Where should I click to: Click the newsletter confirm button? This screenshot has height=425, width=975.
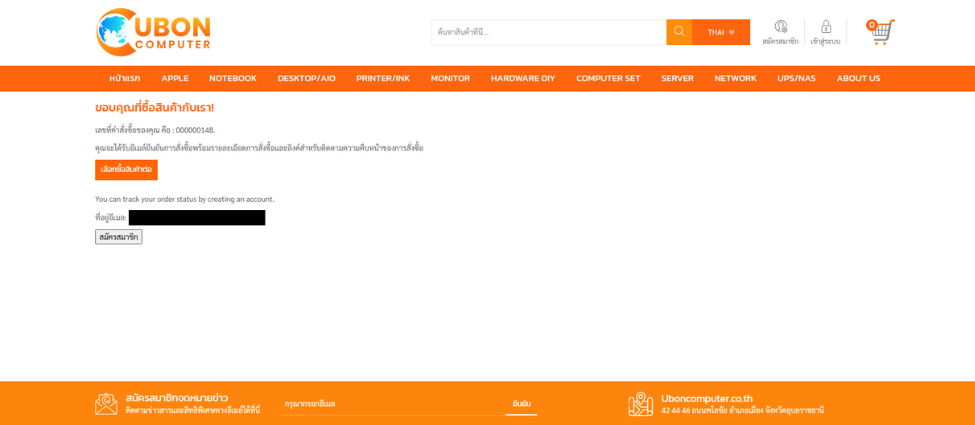(x=521, y=404)
